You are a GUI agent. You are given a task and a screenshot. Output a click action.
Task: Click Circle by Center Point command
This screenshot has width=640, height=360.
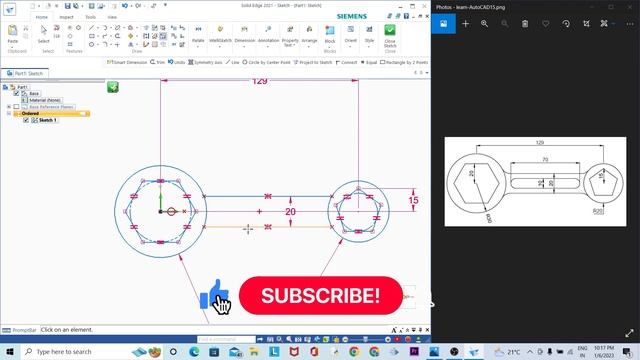click(x=266, y=62)
